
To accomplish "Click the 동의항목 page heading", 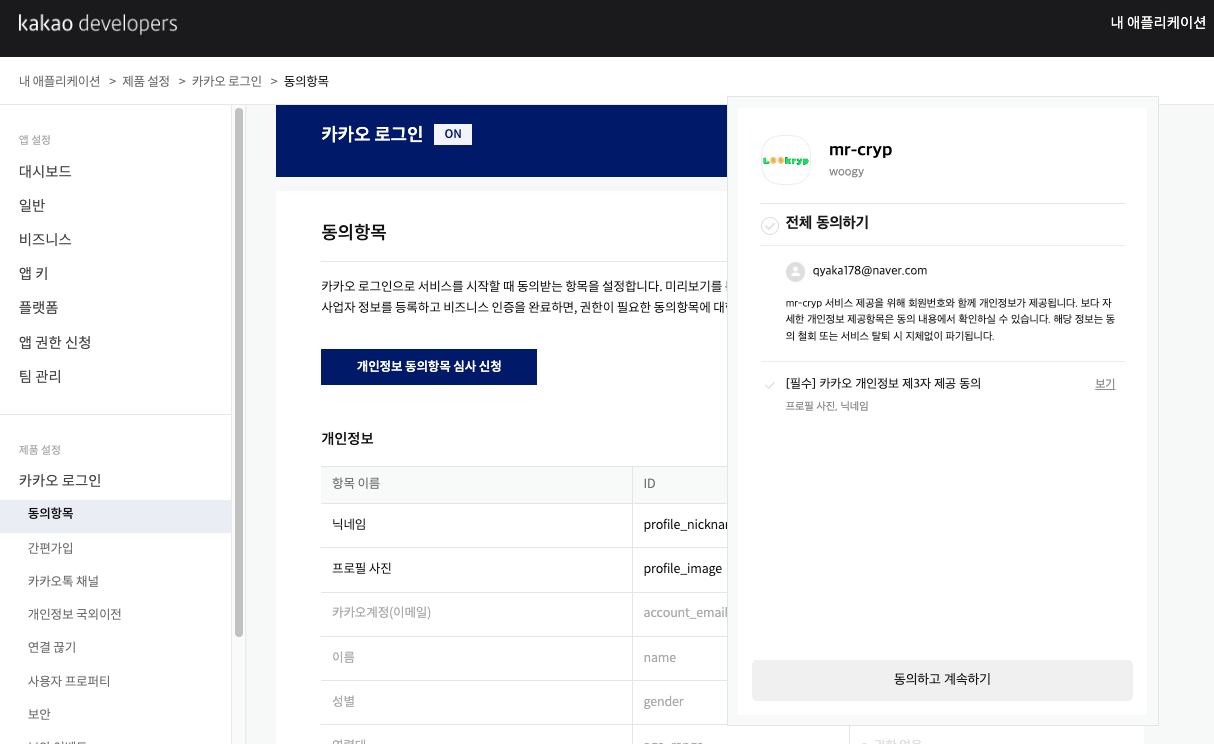I will click(x=354, y=233).
